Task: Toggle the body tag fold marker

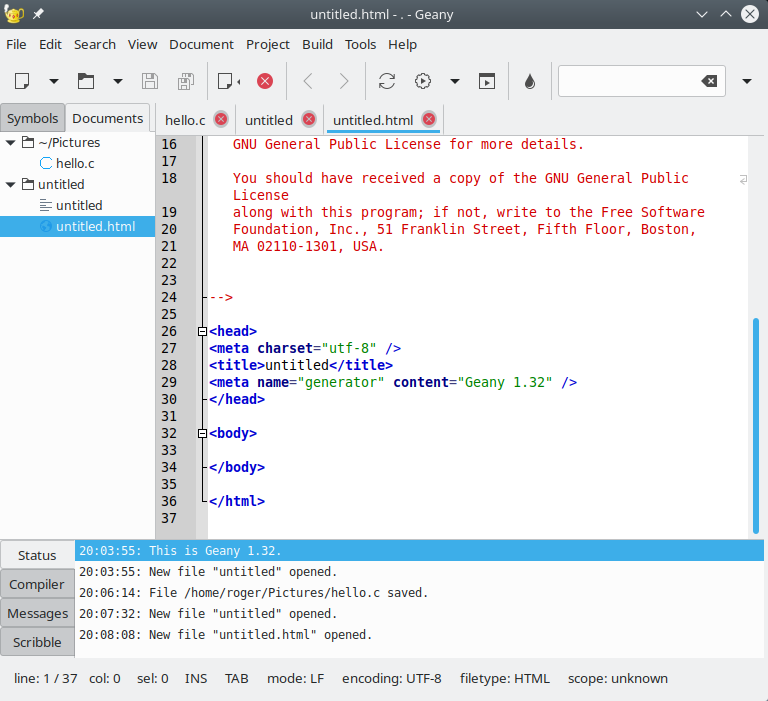Action: (202, 433)
